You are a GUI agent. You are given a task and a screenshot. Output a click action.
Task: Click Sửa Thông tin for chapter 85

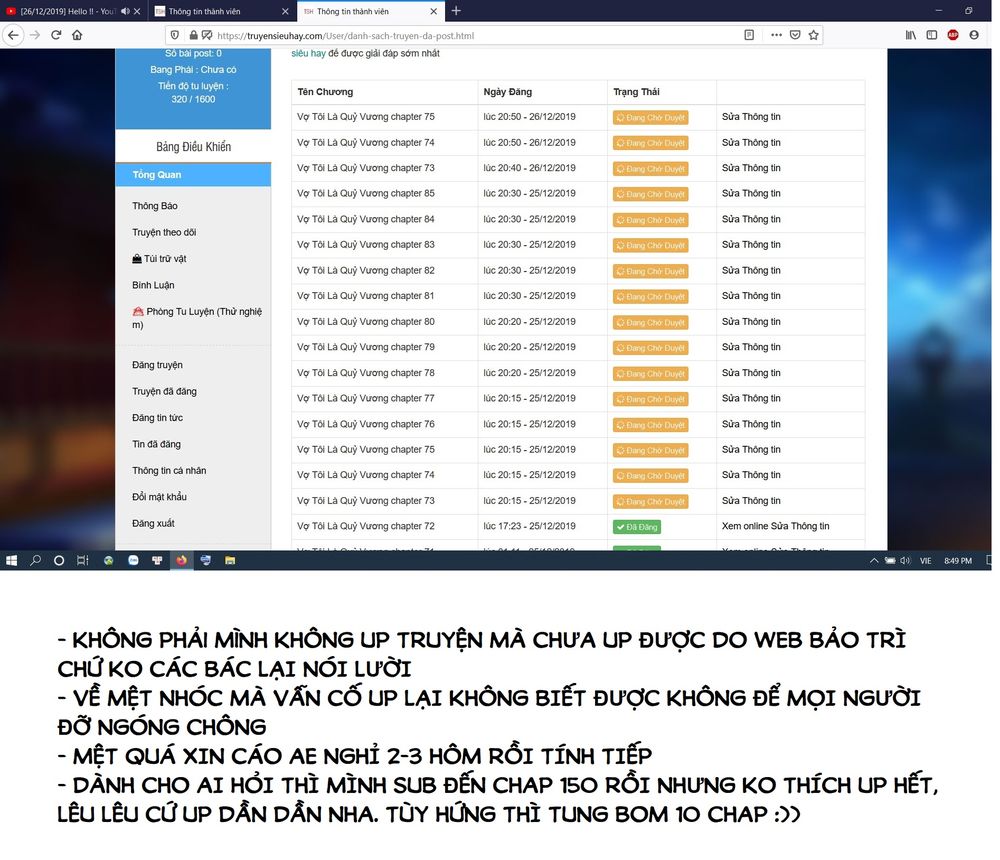[751, 193]
